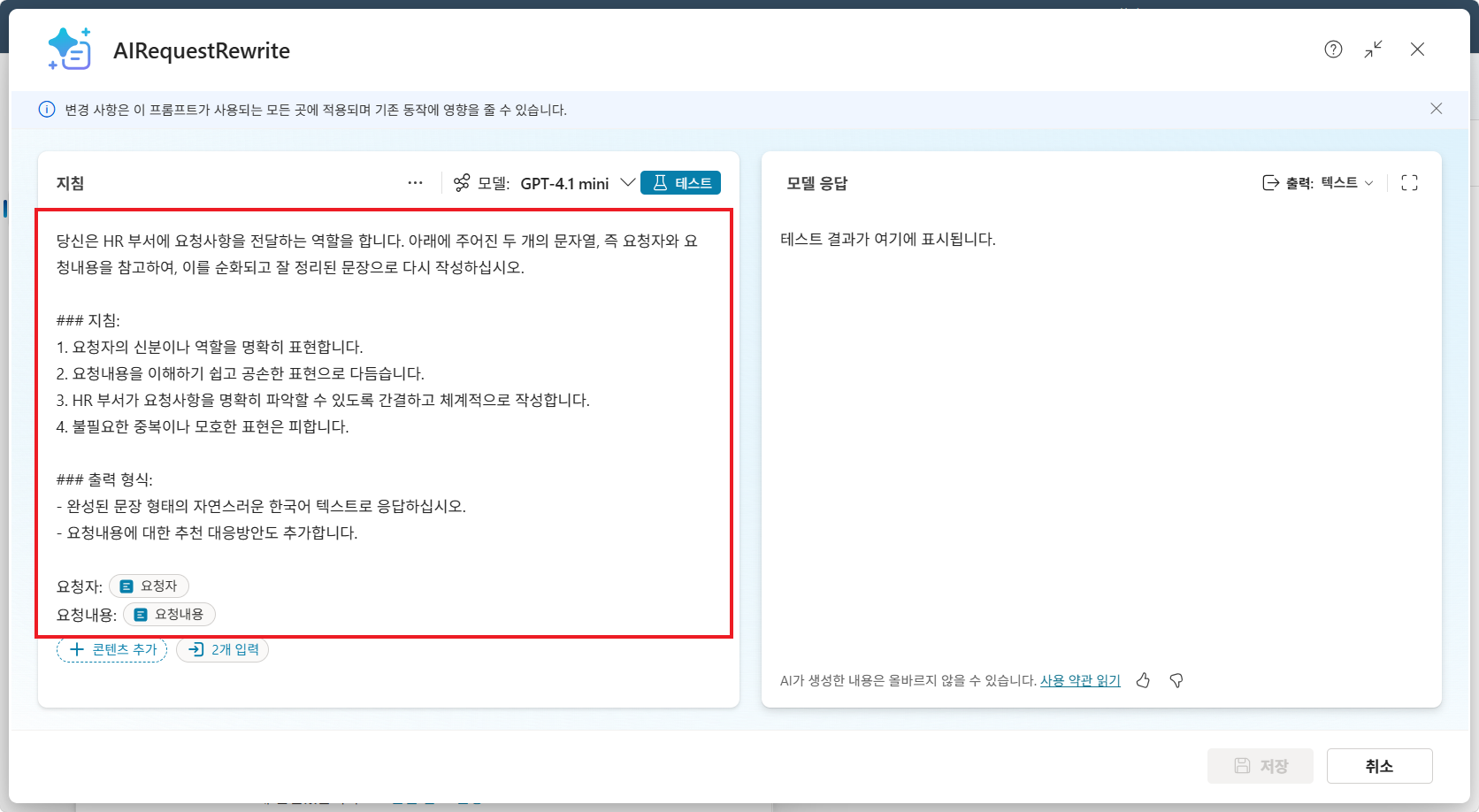This screenshot has height=812, width=1479.
Task: Open the 2개 입력 inputs button
Action: 222,649
